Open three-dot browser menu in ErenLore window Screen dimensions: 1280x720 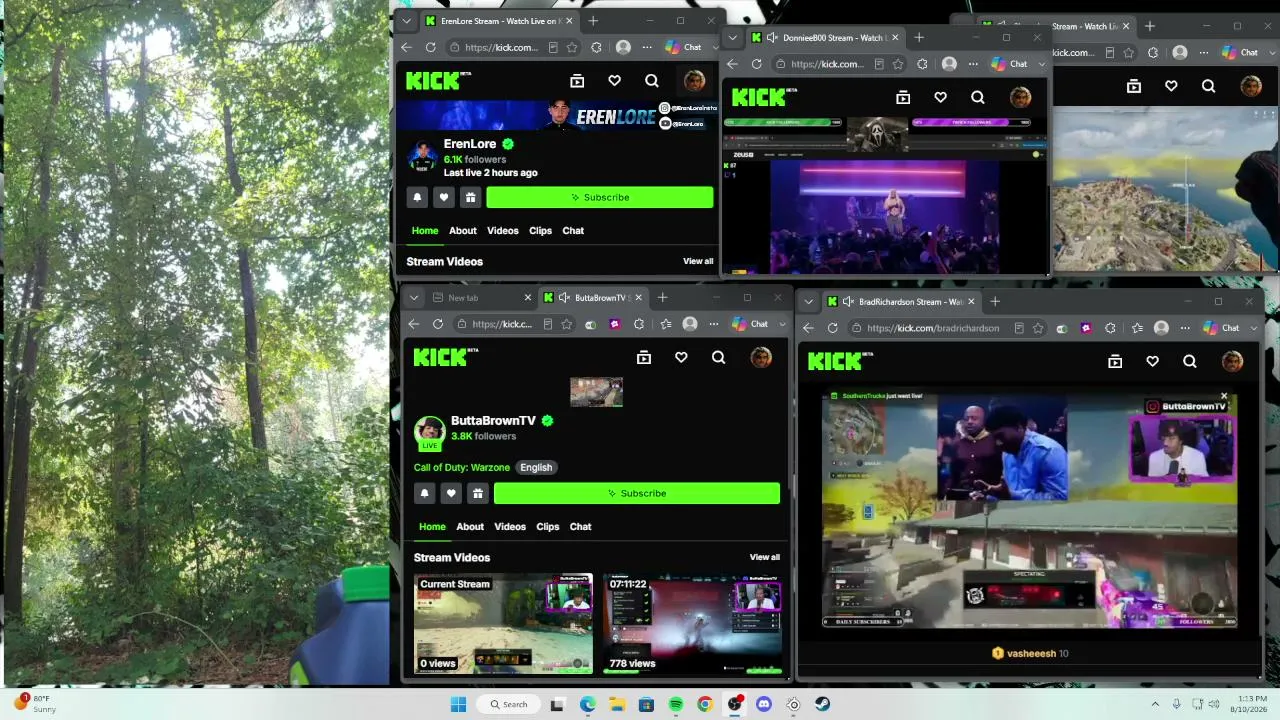(647, 47)
